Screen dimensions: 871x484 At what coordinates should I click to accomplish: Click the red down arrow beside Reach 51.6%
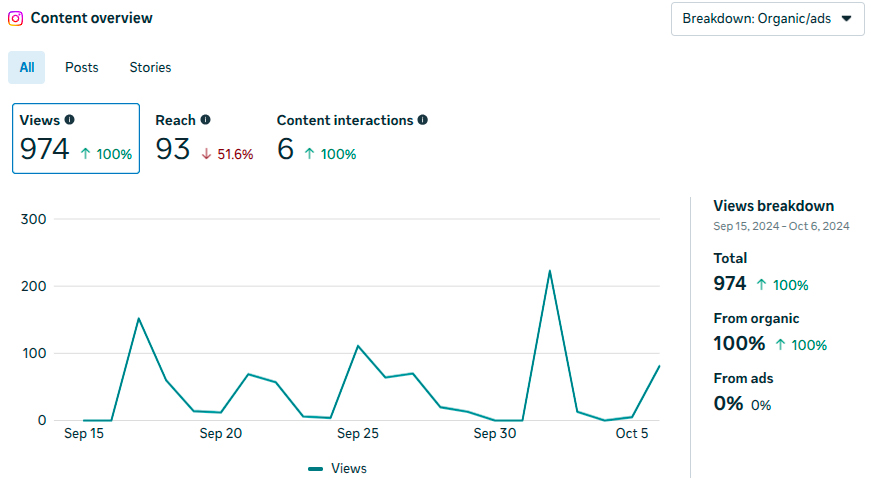(x=206, y=154)
